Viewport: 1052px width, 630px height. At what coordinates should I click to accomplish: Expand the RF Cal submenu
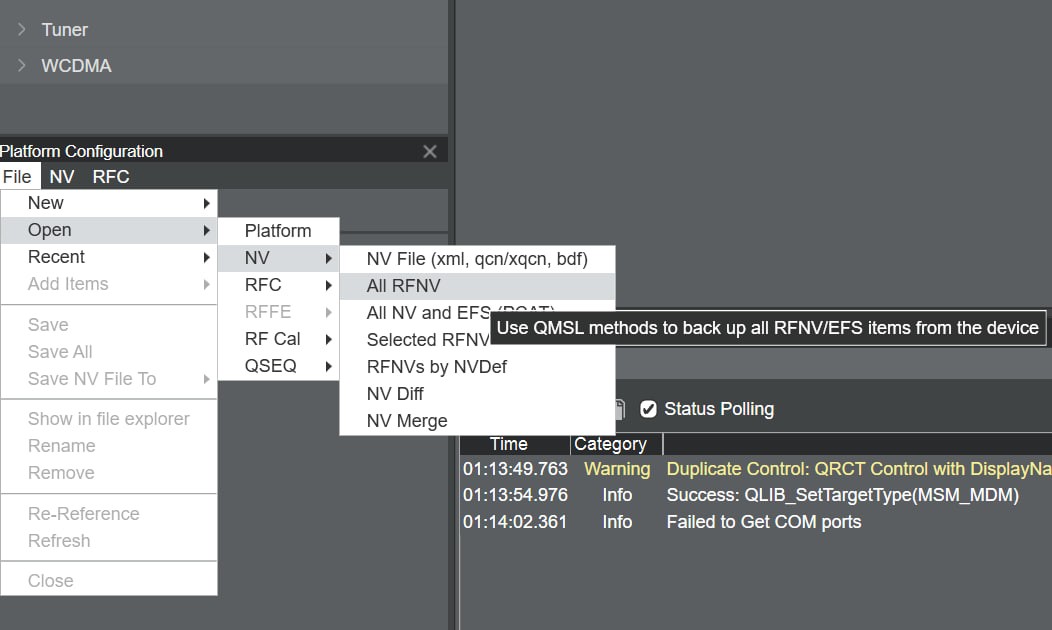coord(278,339)
